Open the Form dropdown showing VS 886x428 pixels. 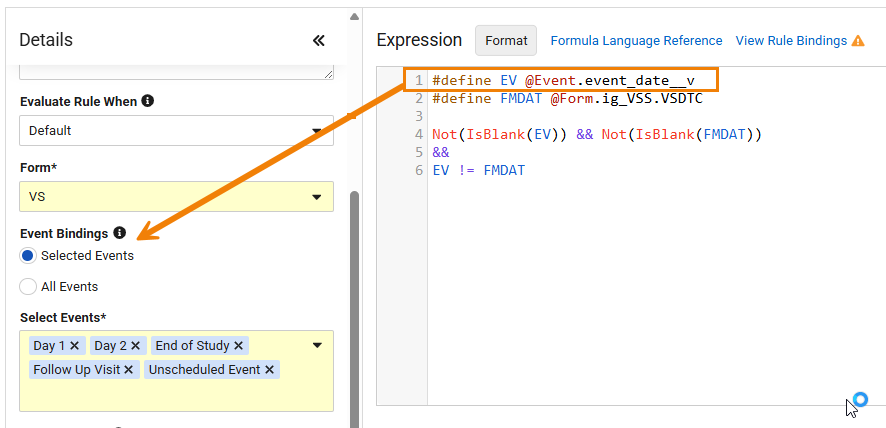pyautogui.click(x=176, y=197)
